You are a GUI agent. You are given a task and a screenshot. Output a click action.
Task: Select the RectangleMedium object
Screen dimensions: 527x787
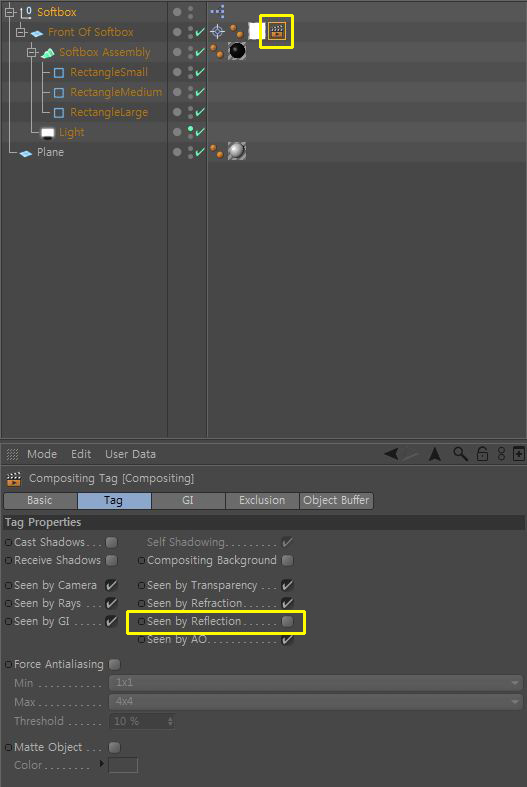[x=116, y=92]
